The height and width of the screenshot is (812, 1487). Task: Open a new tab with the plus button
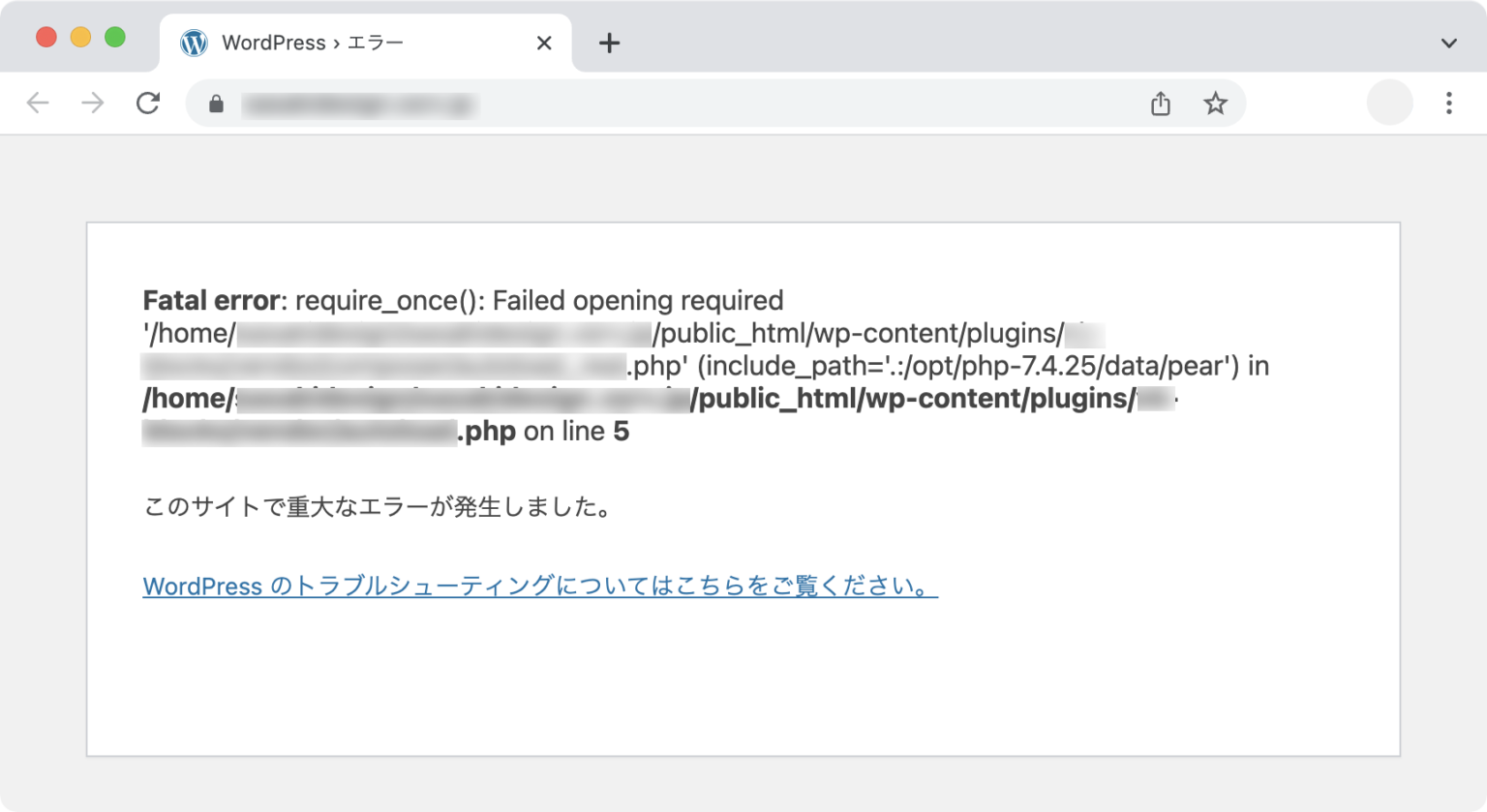coord(609,43)
